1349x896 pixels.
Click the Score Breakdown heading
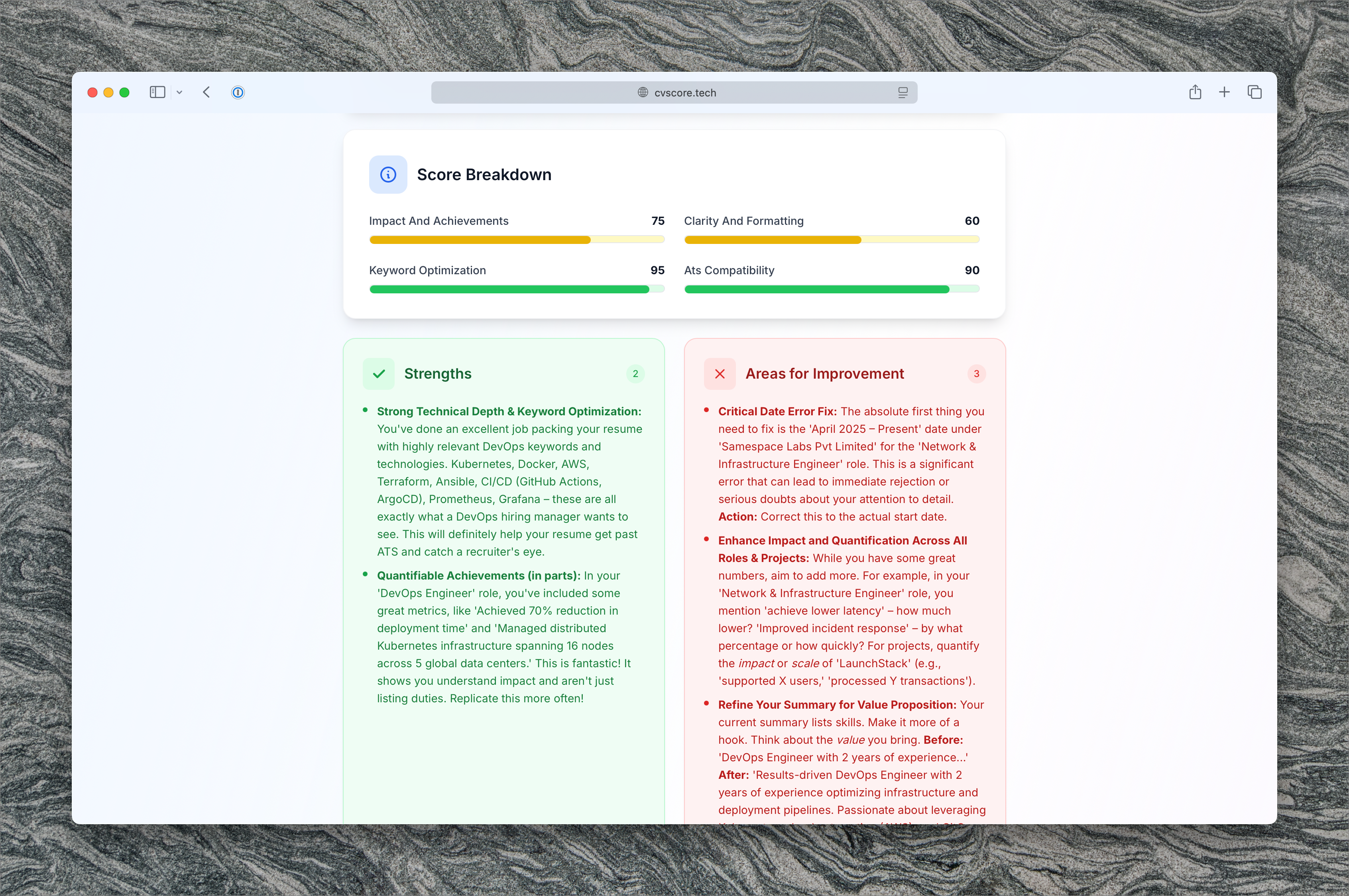[484, 174]
